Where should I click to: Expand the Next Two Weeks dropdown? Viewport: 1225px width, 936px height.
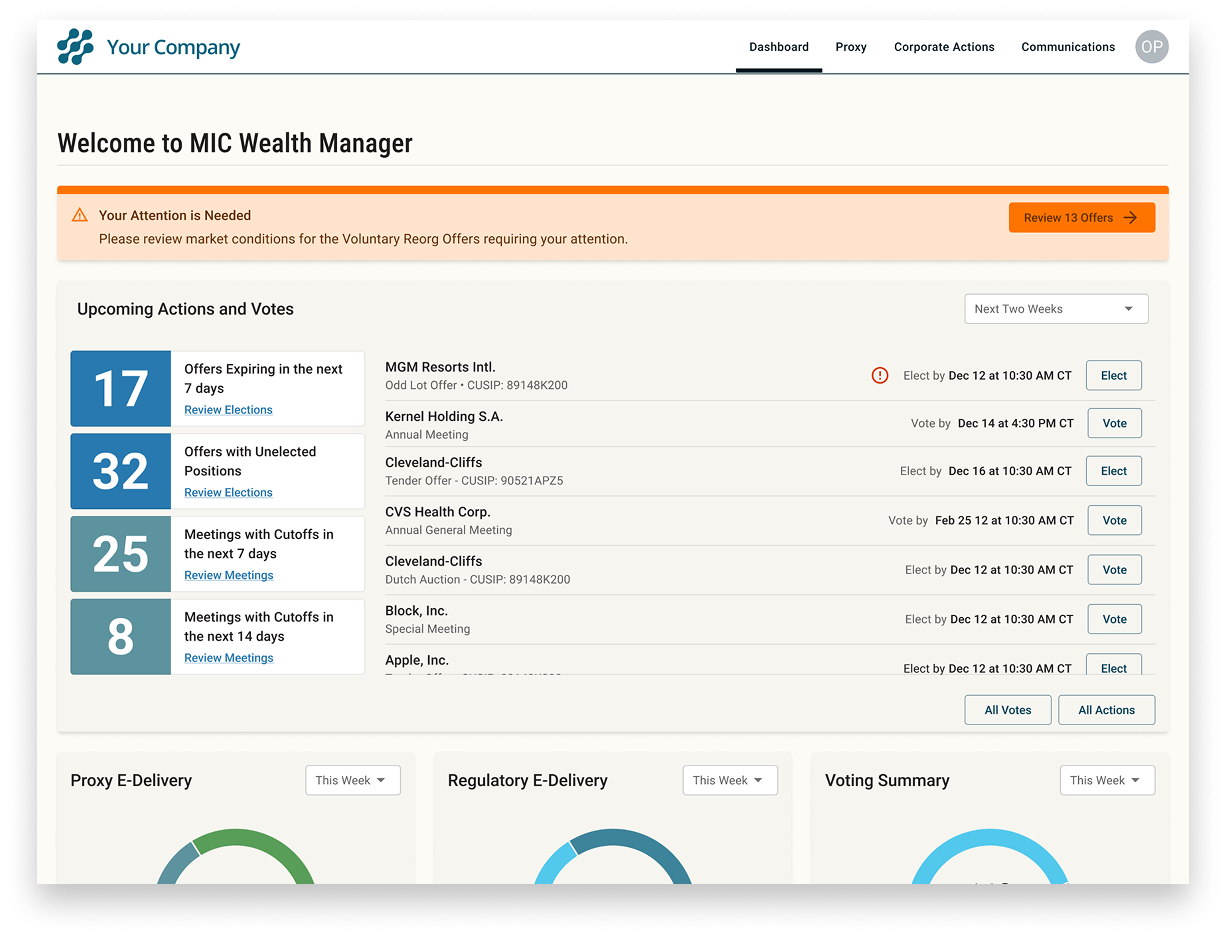pyautogui.click(x=1055, y=309)
